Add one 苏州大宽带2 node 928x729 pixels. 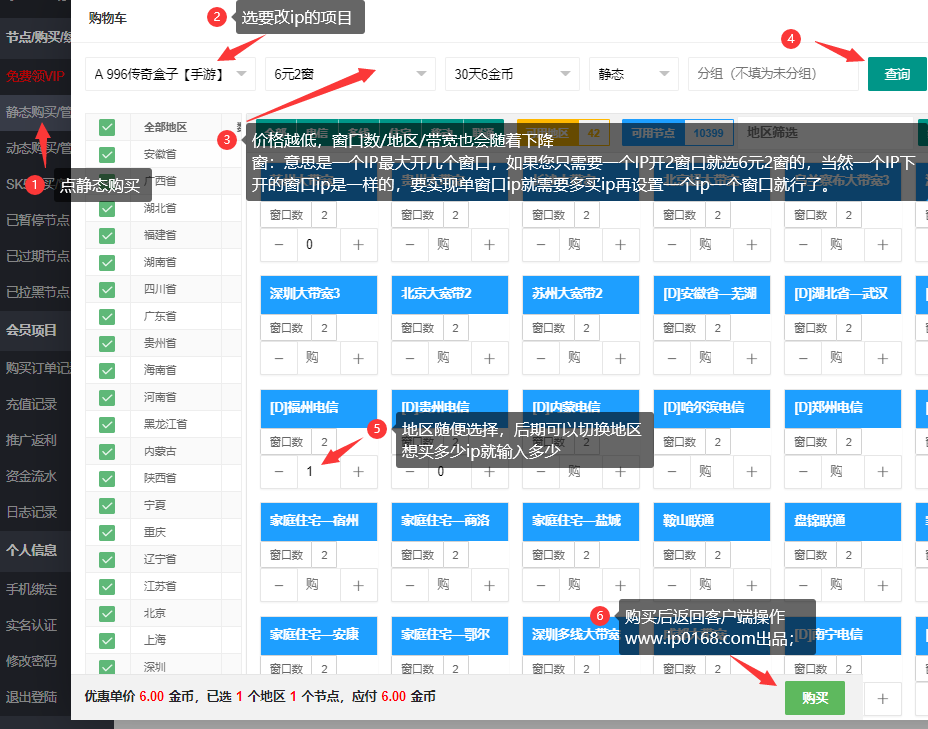point(620,358)
